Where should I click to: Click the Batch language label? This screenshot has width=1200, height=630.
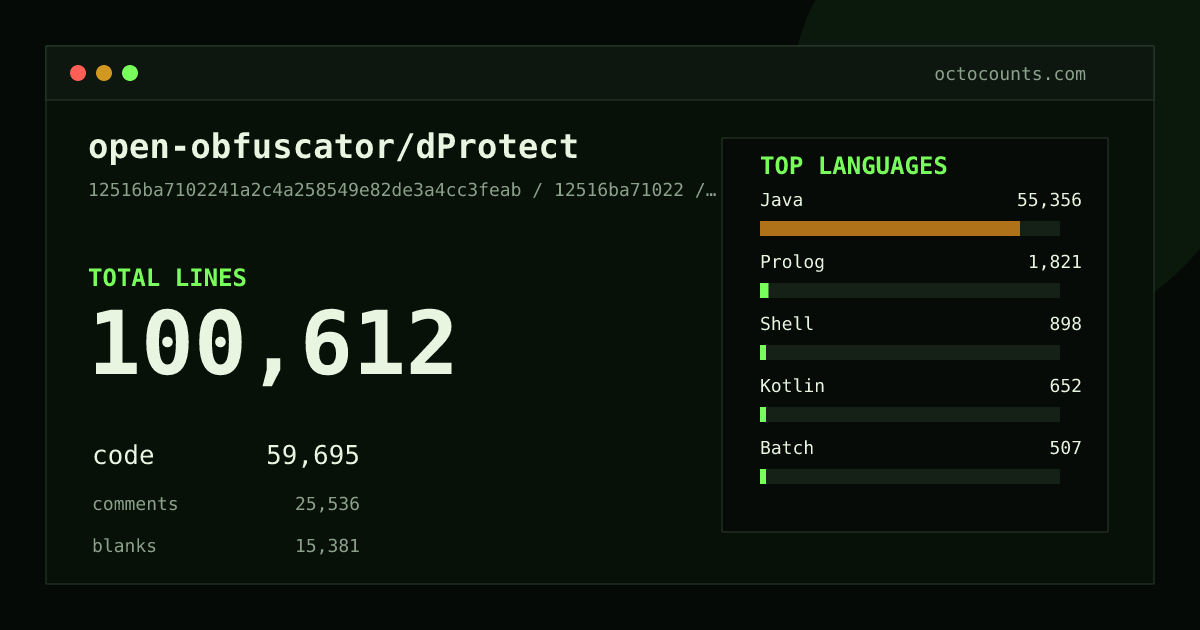click(787, 448)
